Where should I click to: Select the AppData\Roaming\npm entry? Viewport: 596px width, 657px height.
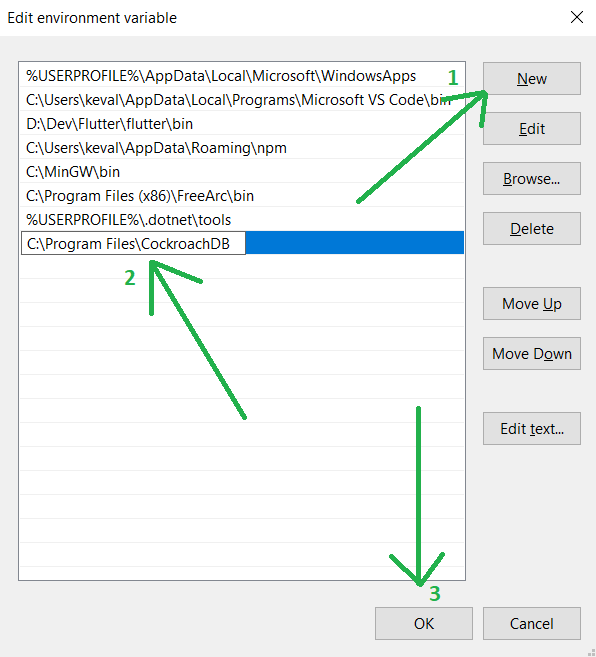pyautogui.click(x=242, y=148)
